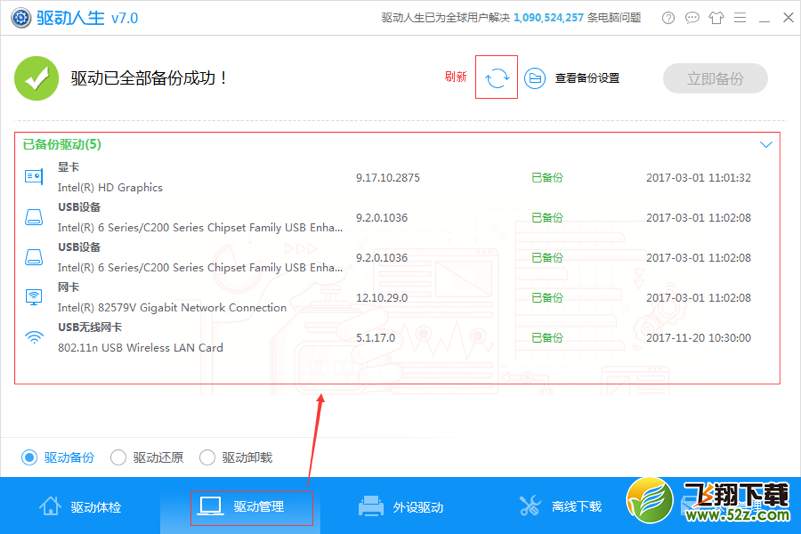Click 已备份 status for USB无线网卡 row
Viewport: 801px width, 534px height.
click(547, 338)
